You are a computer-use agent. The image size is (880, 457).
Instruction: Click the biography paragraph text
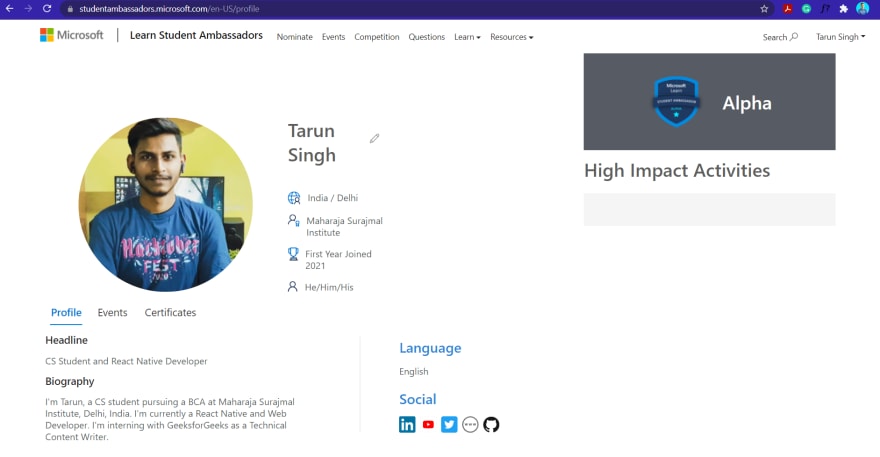click(169, 419)
